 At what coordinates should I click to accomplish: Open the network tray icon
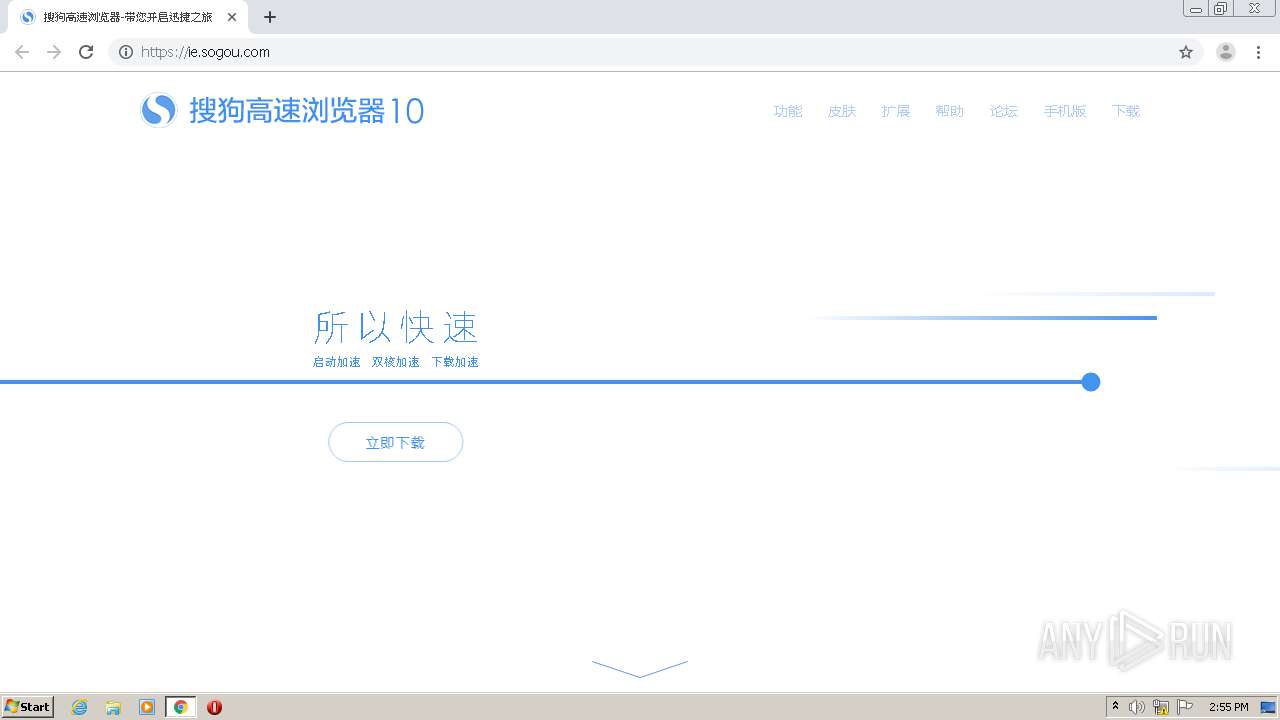pos(1161,707)
